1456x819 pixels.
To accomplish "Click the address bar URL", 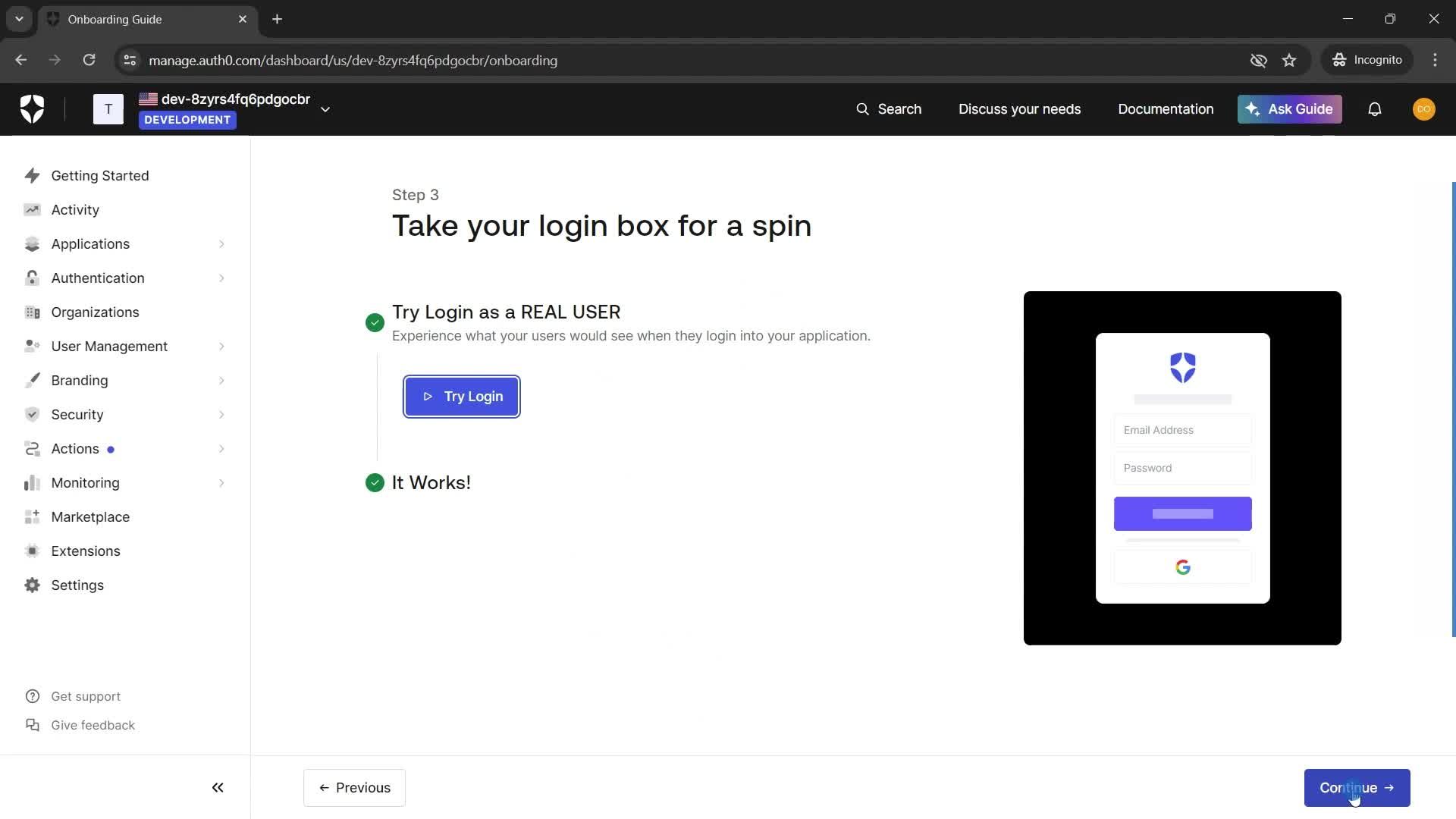I will [353, 60].
